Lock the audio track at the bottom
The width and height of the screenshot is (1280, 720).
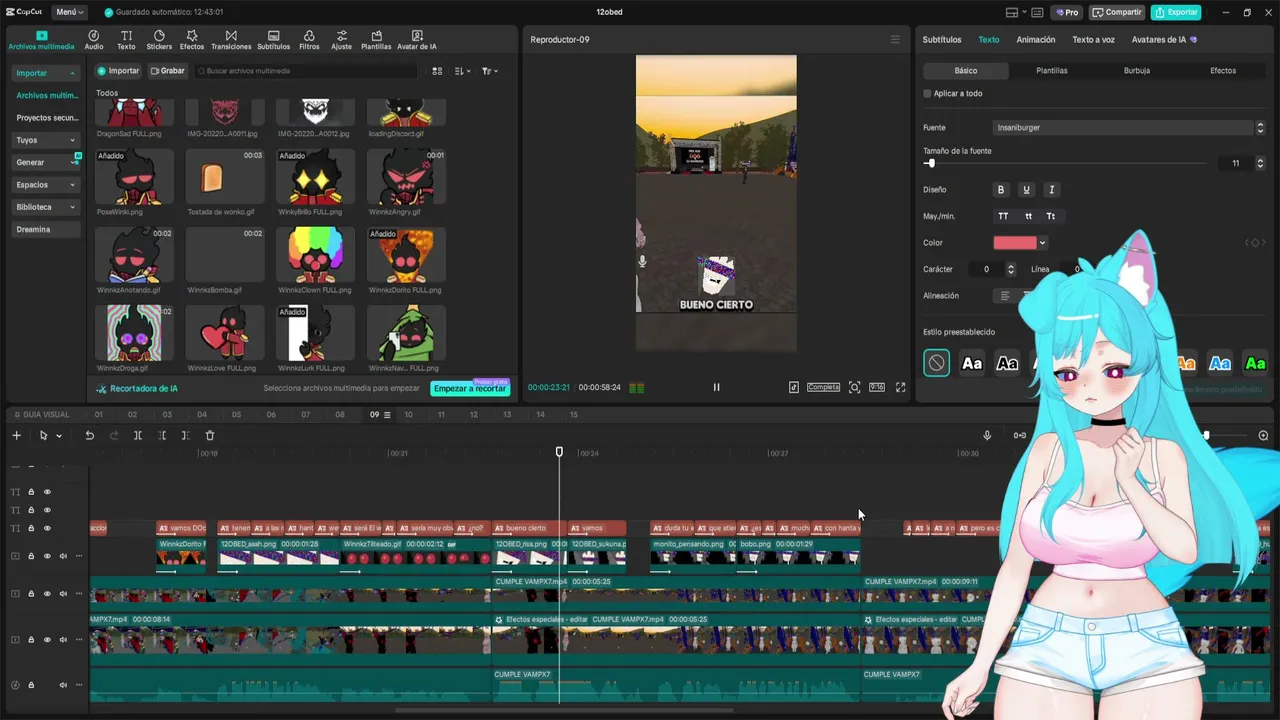tap(31, 685)
